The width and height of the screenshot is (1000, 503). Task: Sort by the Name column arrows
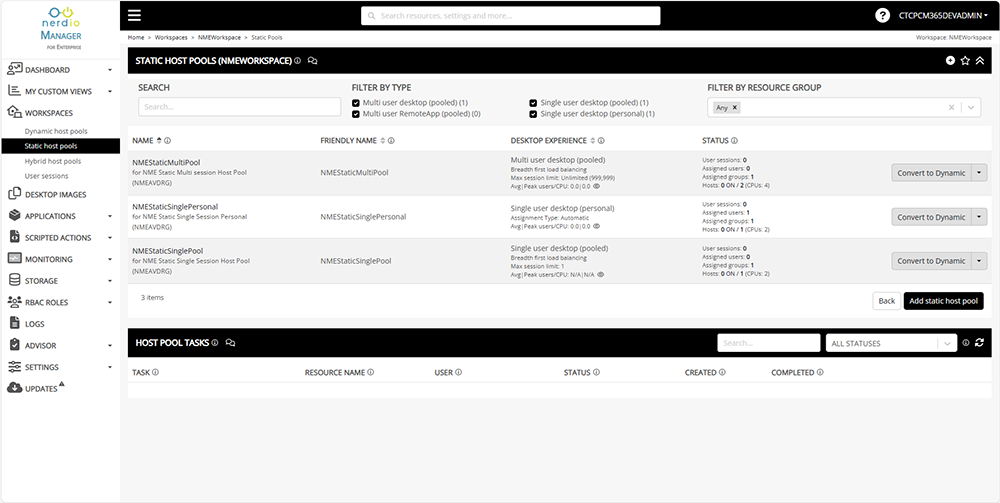point(159,140)
